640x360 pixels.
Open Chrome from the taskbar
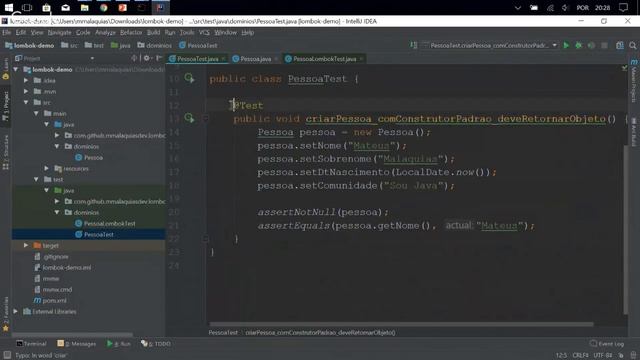[104, 7]
